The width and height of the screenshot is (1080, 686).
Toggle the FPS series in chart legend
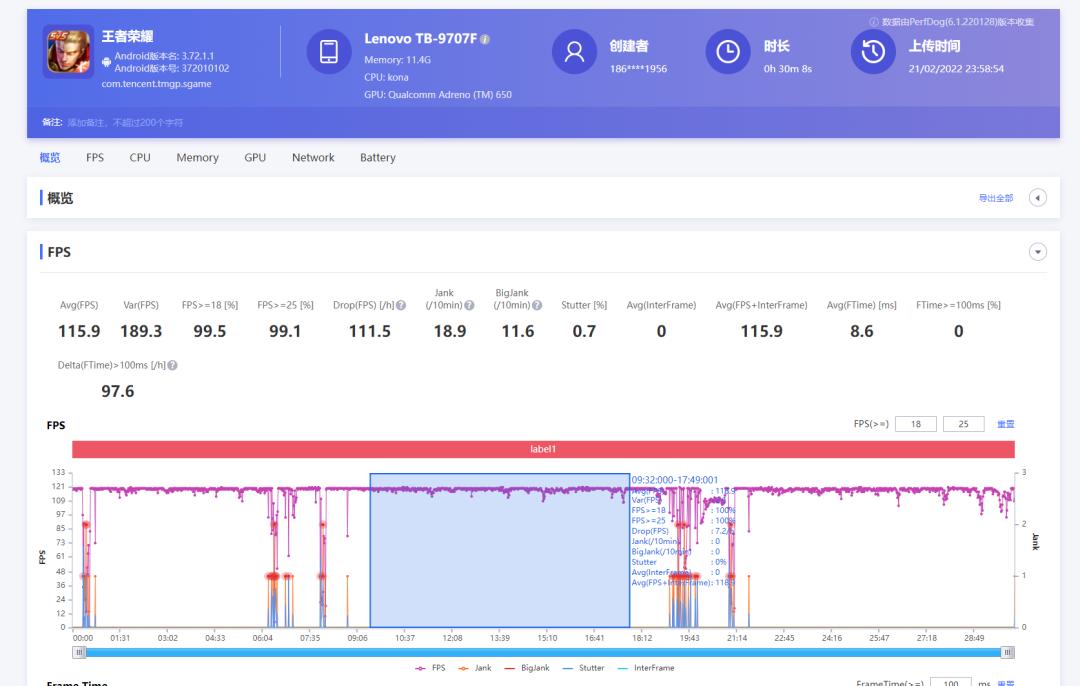430,668
